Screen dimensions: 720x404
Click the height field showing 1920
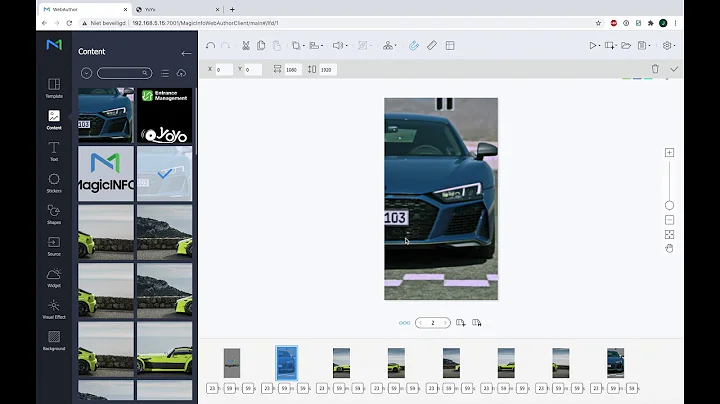(327, 69)
